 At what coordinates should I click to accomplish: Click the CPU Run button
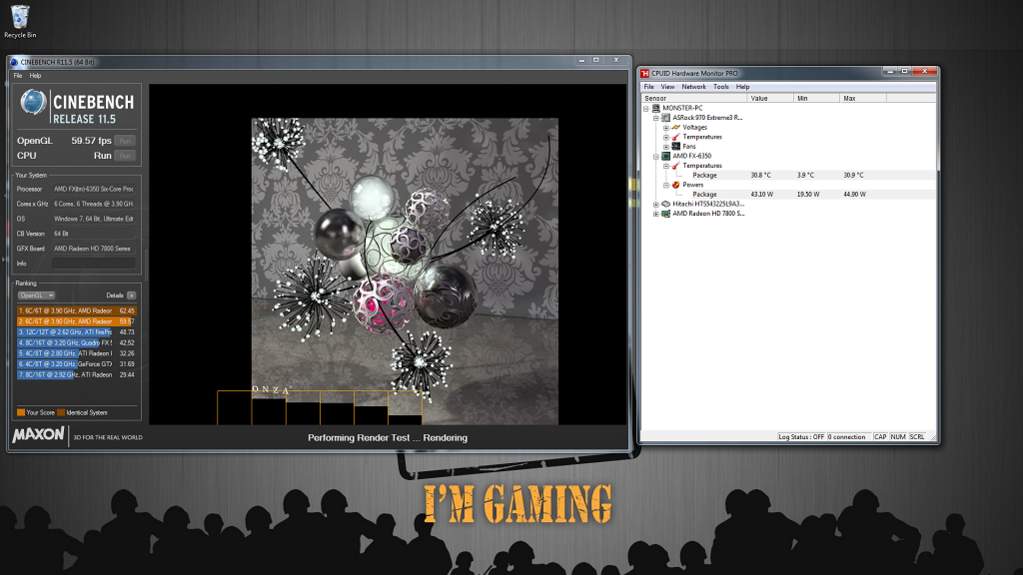pos(125,155)
